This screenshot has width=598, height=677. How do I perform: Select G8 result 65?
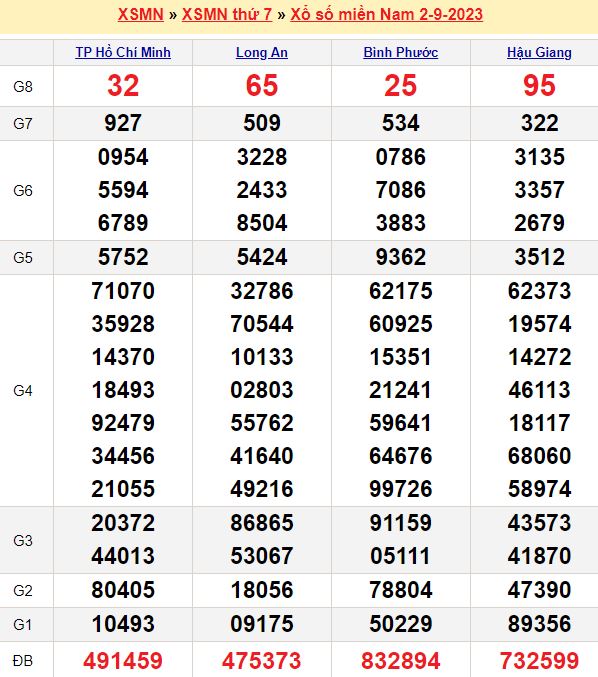(x=262, y=85)
